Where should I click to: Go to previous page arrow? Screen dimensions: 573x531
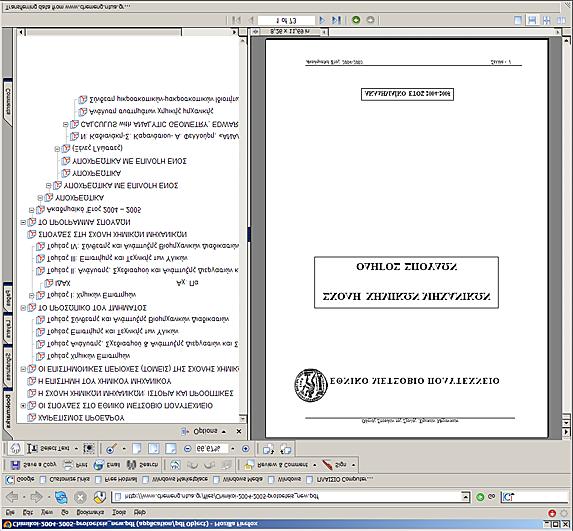[x=251, y=20]
